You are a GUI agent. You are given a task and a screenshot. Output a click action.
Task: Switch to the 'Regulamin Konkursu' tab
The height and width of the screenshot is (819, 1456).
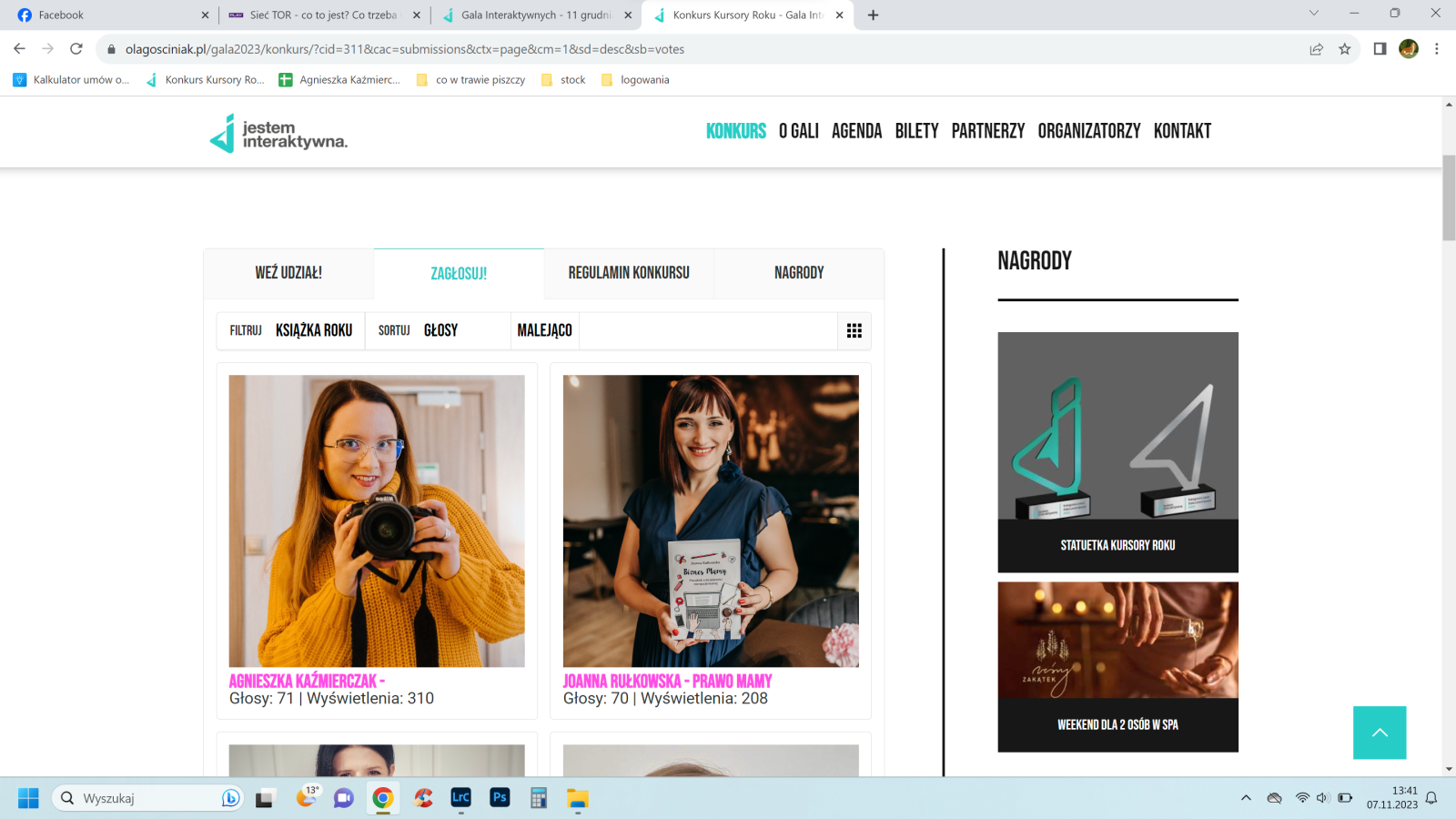628,272
